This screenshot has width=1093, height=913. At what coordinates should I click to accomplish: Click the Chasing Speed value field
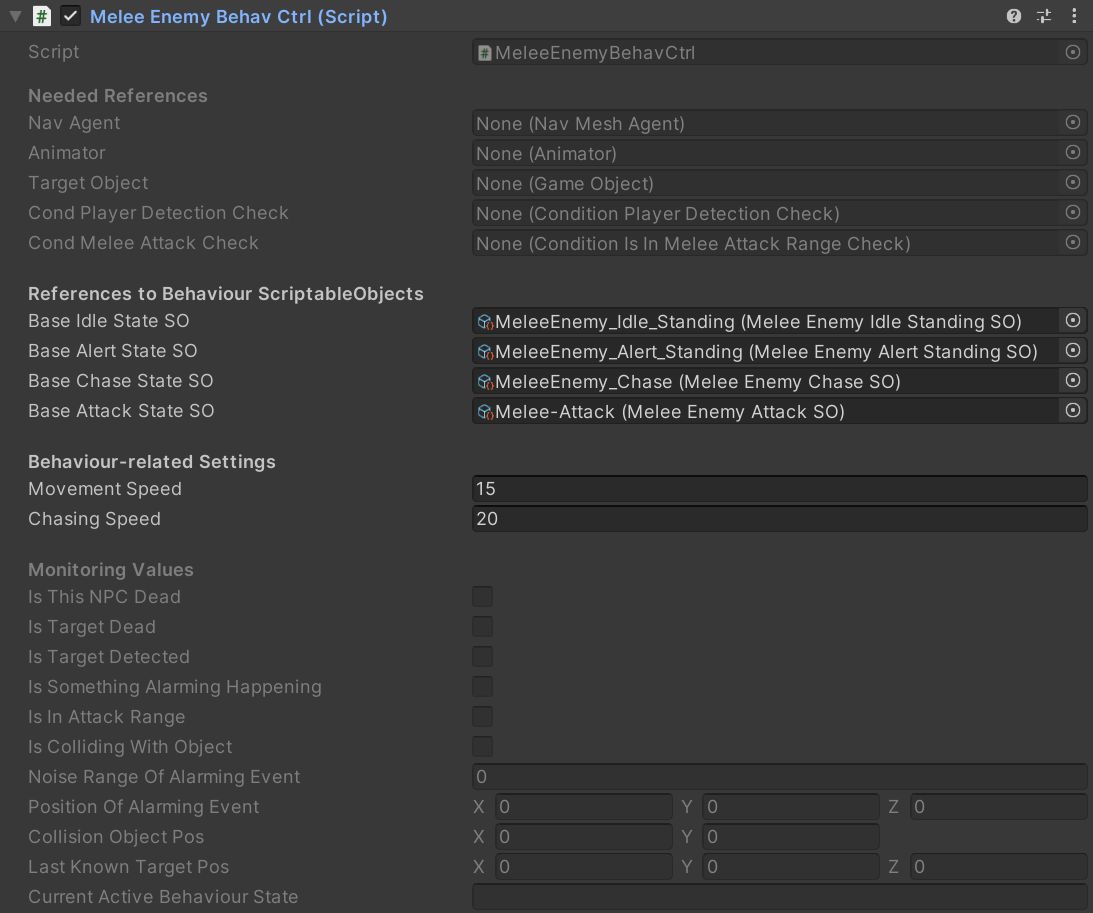coord(779,519)
